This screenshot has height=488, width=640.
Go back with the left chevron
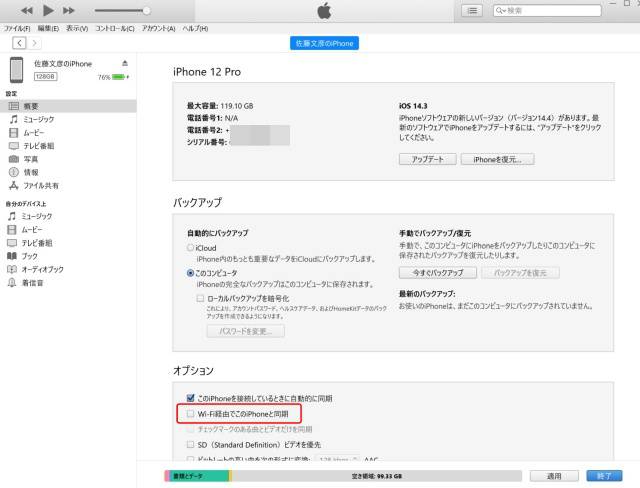point(19,43)
